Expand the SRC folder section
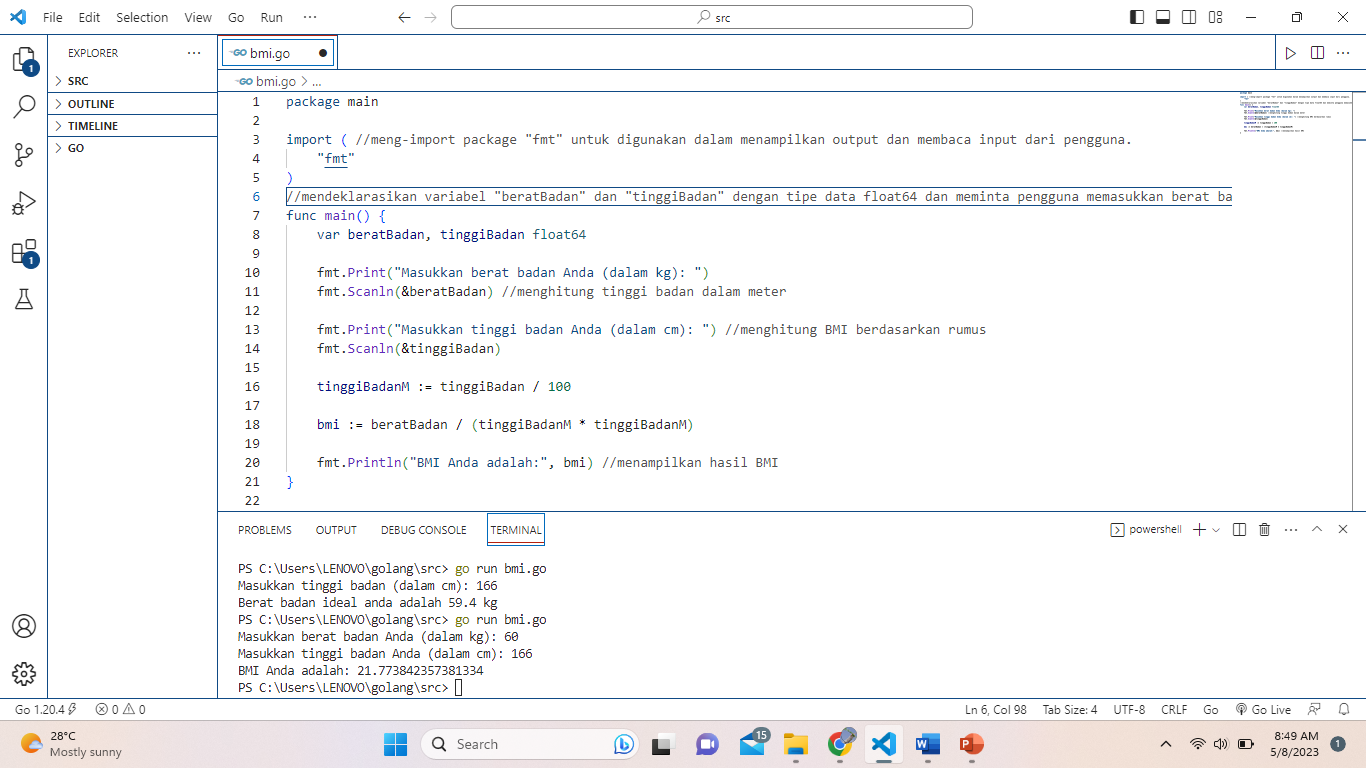 point(132,81)
